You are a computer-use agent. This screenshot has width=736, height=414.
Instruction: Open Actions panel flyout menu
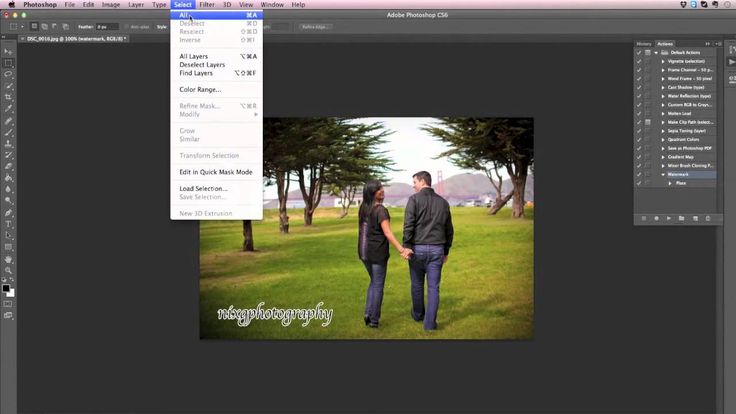coord(718,44)
